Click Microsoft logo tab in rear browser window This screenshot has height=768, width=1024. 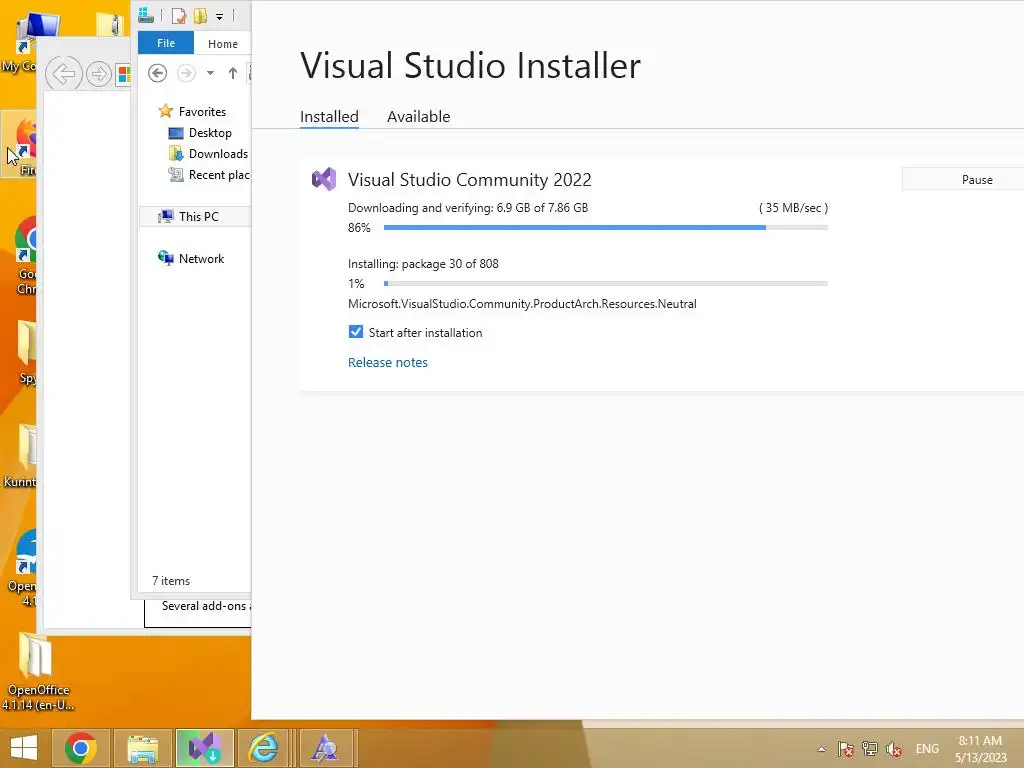[123, 74]
